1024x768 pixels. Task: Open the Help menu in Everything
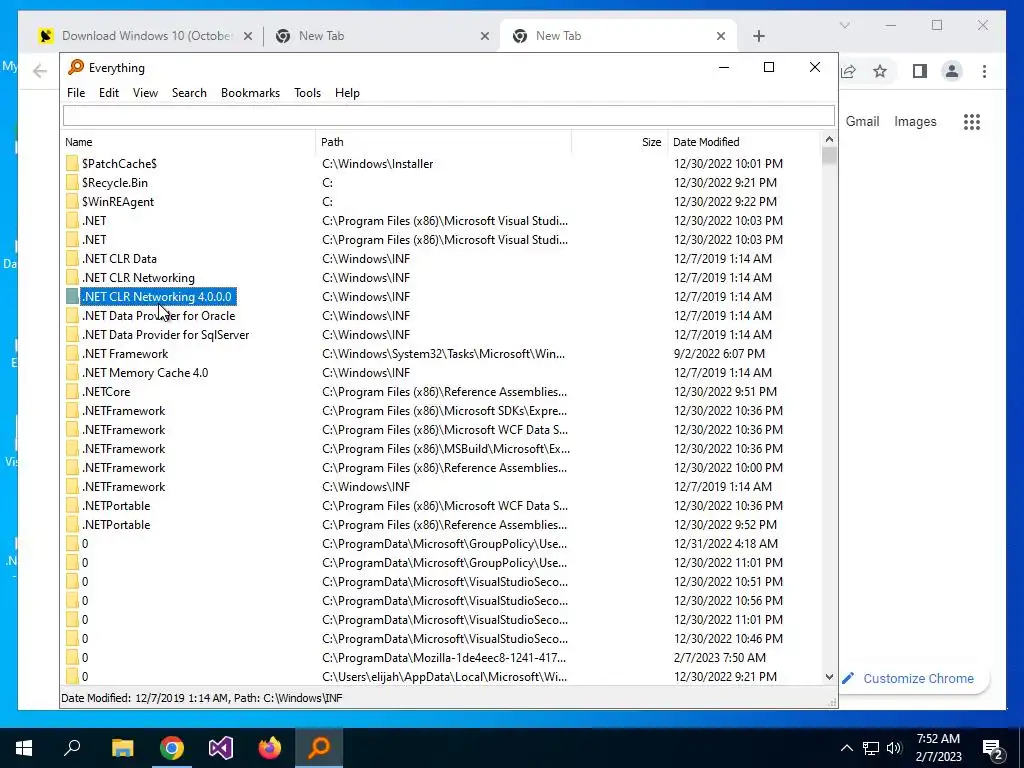[x=347, y=93]
